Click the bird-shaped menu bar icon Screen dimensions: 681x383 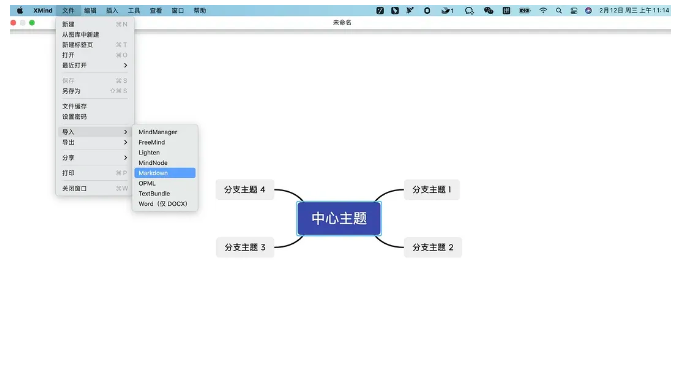(410, 10)
